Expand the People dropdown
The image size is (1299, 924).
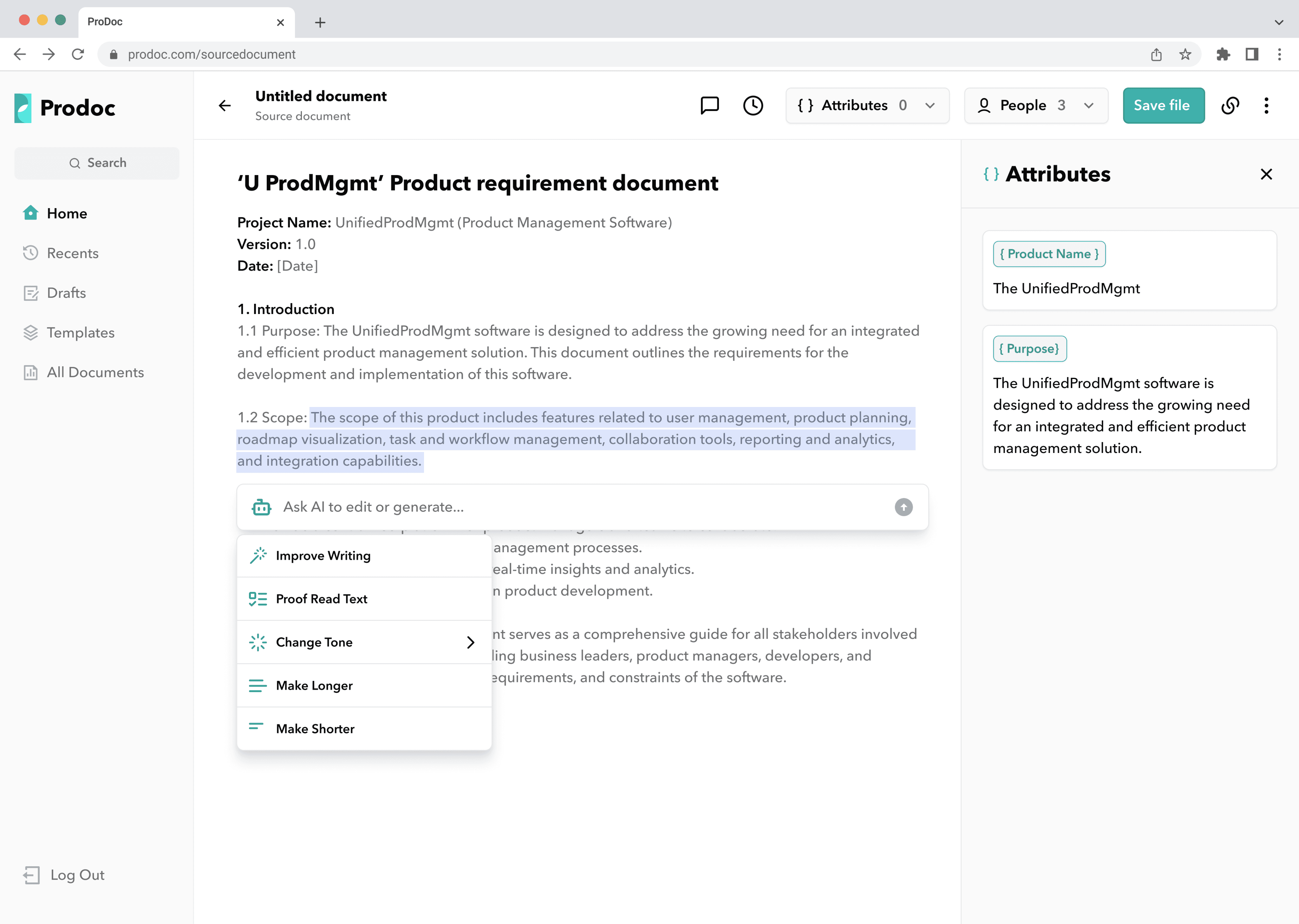point(1036,105)
